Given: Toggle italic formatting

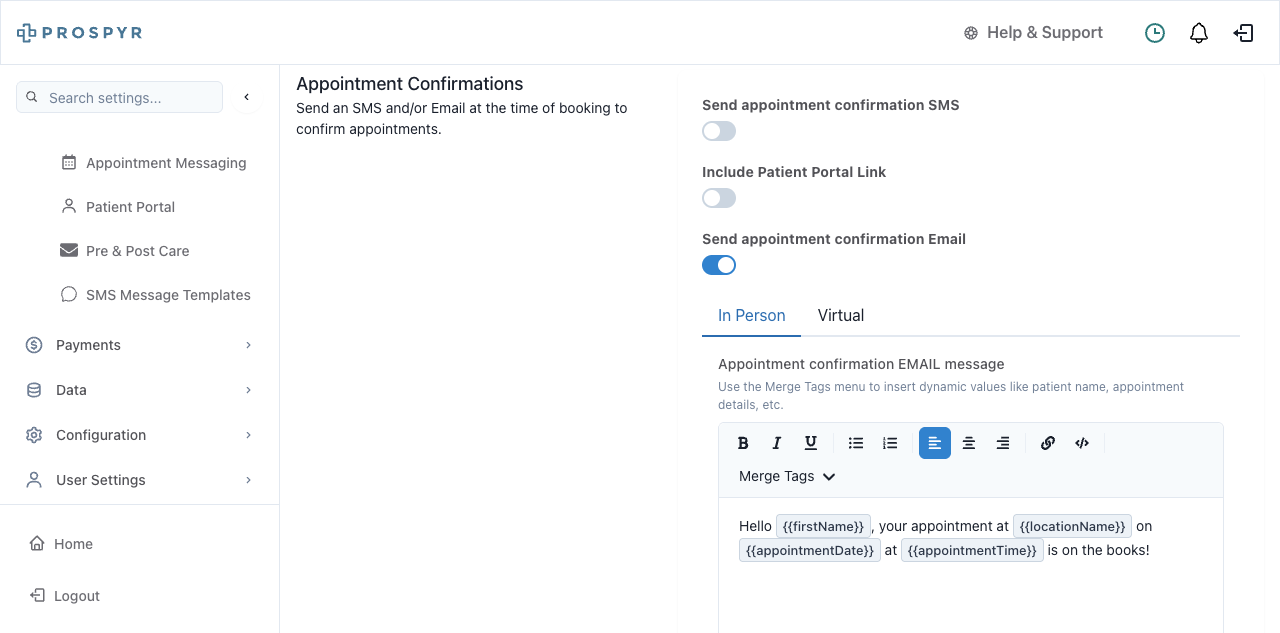Looking at the screenshot, I should tap(777, 443).
